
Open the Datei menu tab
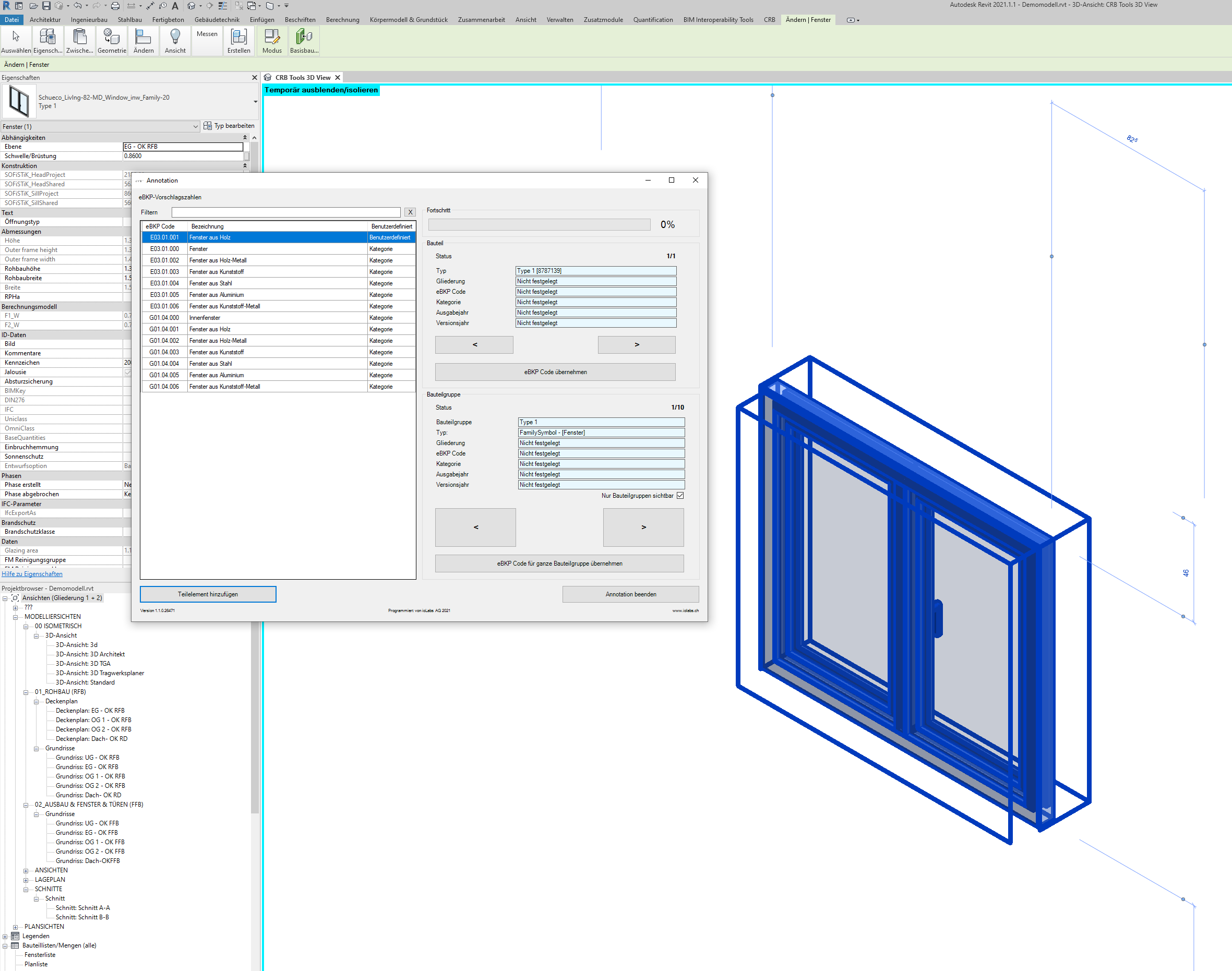coord(12,20)
